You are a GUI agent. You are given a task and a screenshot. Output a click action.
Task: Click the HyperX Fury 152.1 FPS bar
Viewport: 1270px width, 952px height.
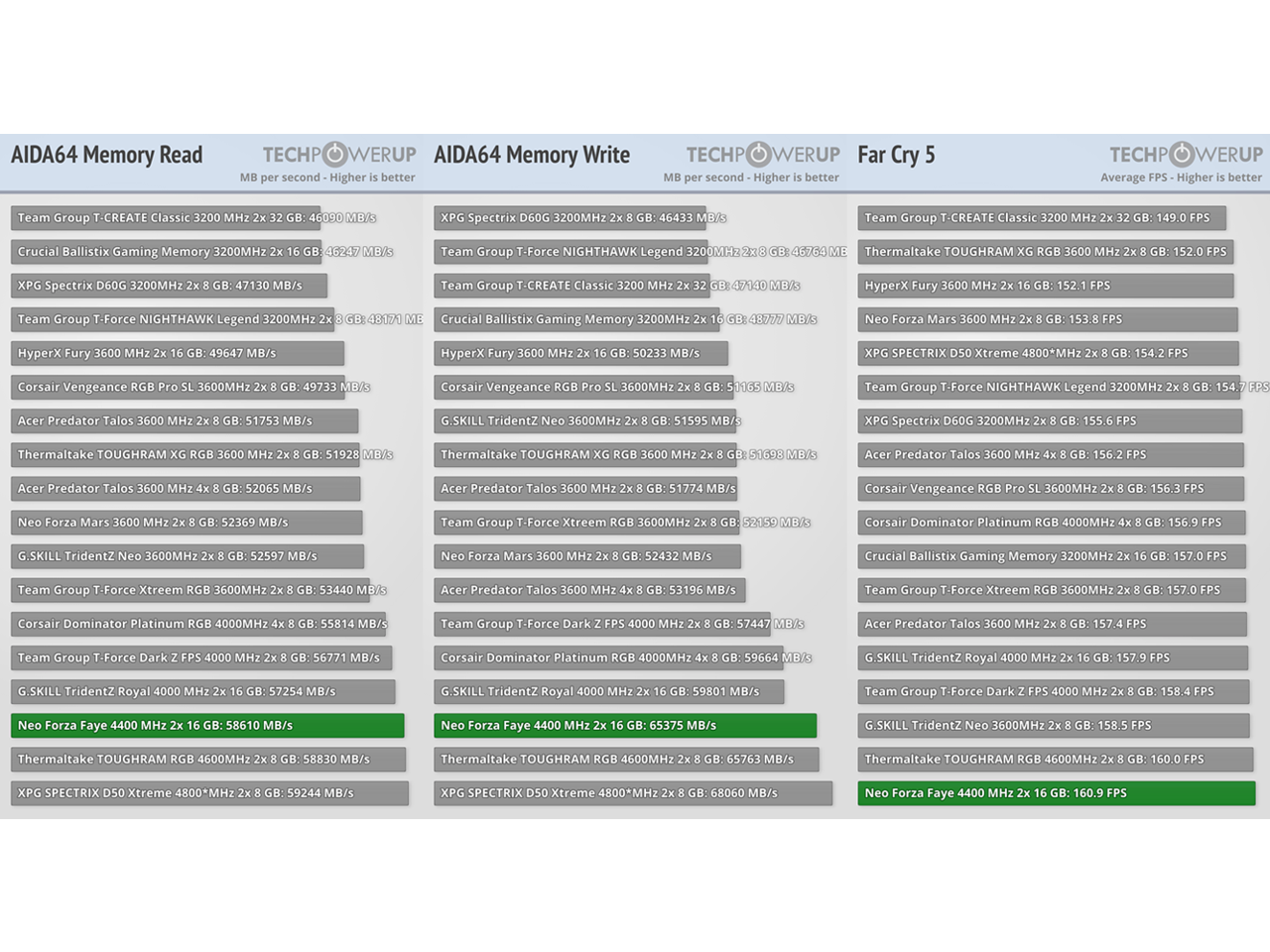pyautogui.click(x=1046, y=286)
